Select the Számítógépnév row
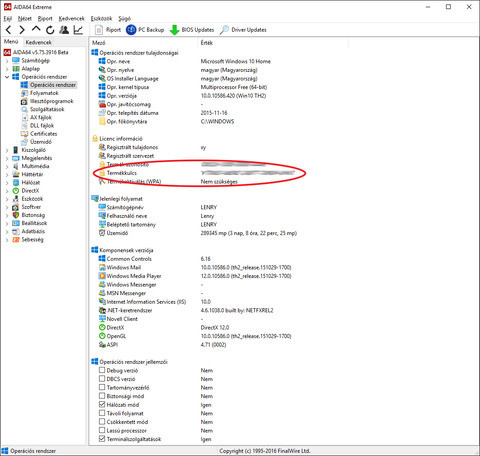The height and width of the screenshot is (456, 480). (x=157, y=207)
